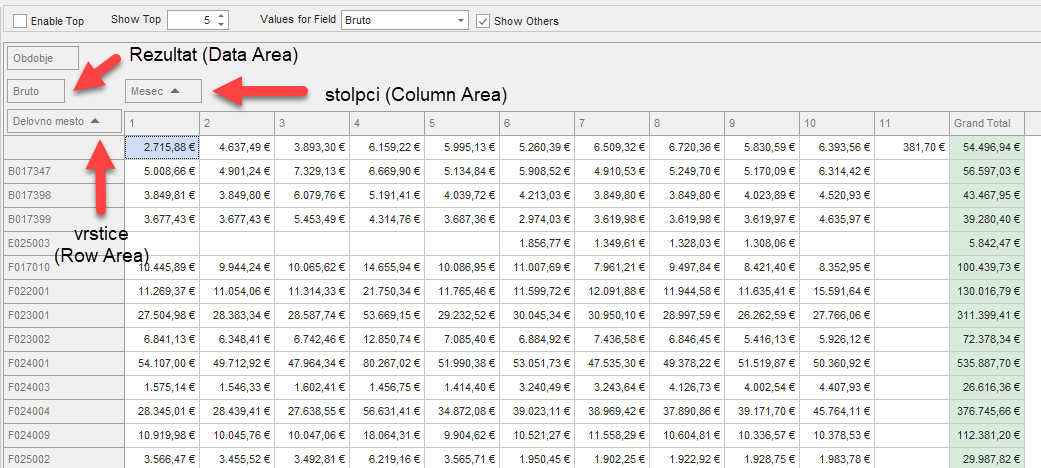Click the Bruto data field button
The height and width of the screenshot is (468, 1041).
click(x=36, y=91)
